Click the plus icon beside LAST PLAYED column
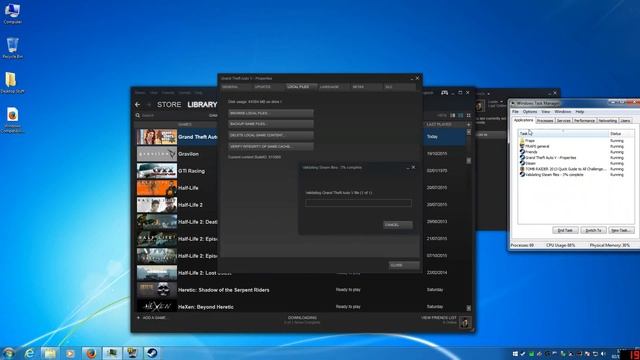Image resolution: width=640 pixels, height=360 pixels. coord(469,124)
